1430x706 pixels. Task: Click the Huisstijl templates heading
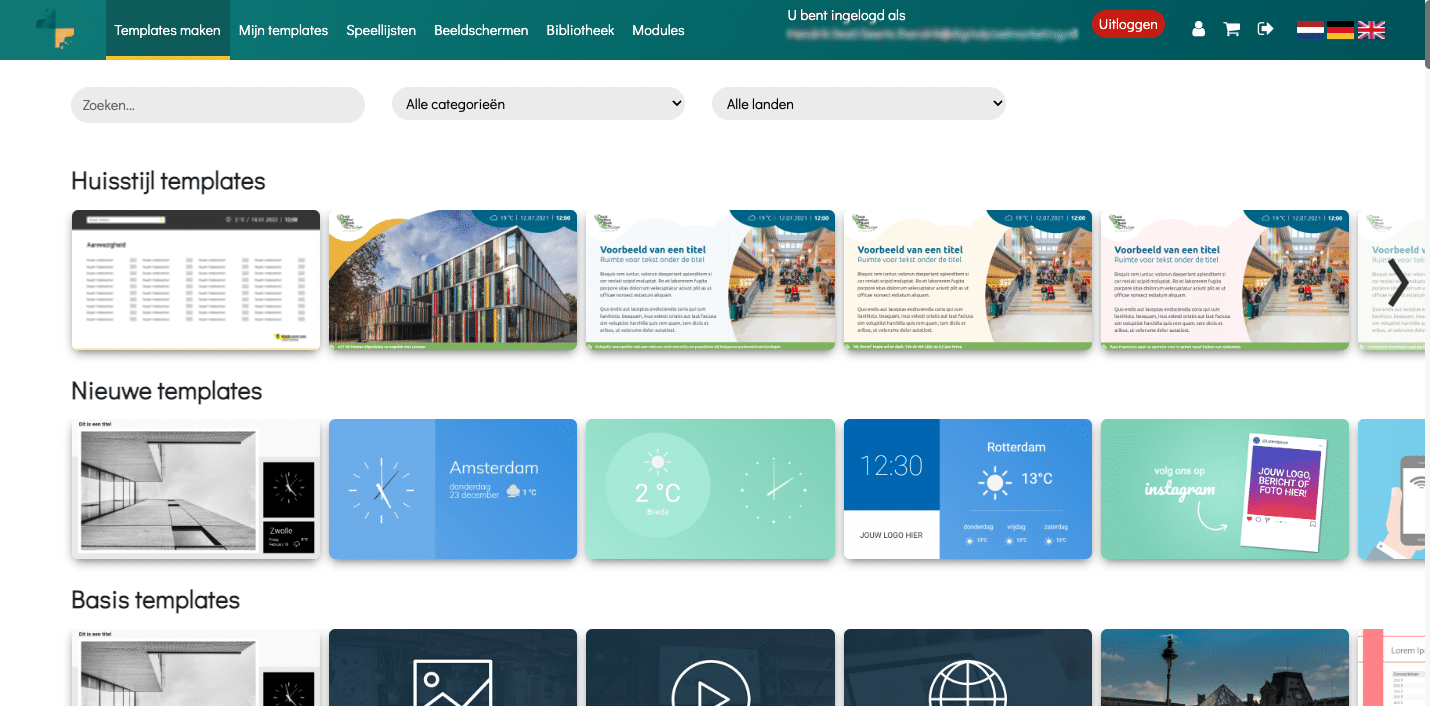tap(168, 181)
